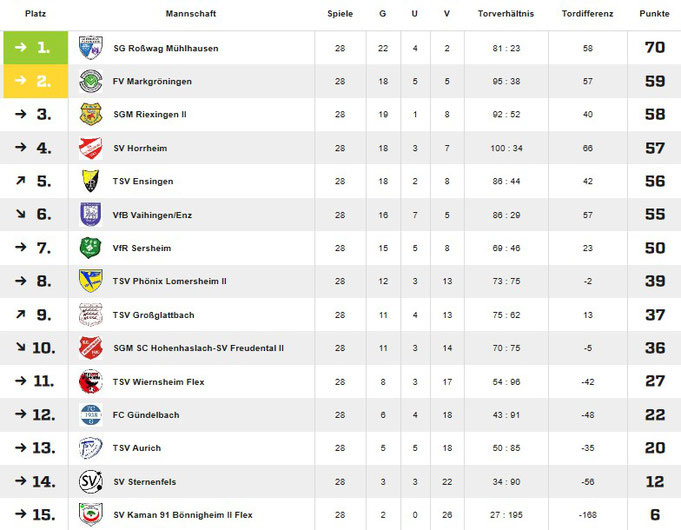Open the TSV Aurich team link
The image size is (681, 530).
pos(137,448)
